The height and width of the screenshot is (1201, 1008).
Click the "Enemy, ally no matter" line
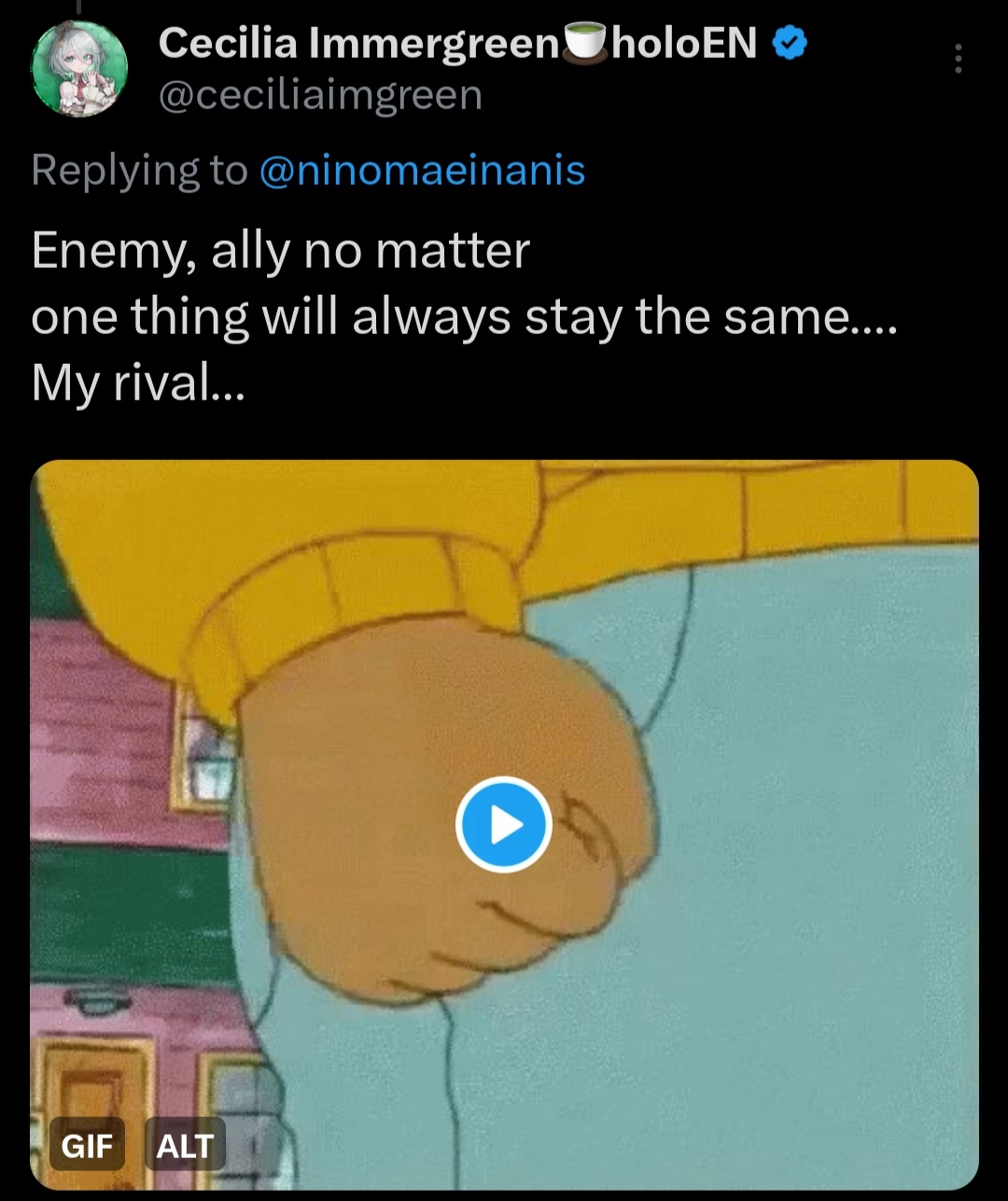click(x=280, y=250)
